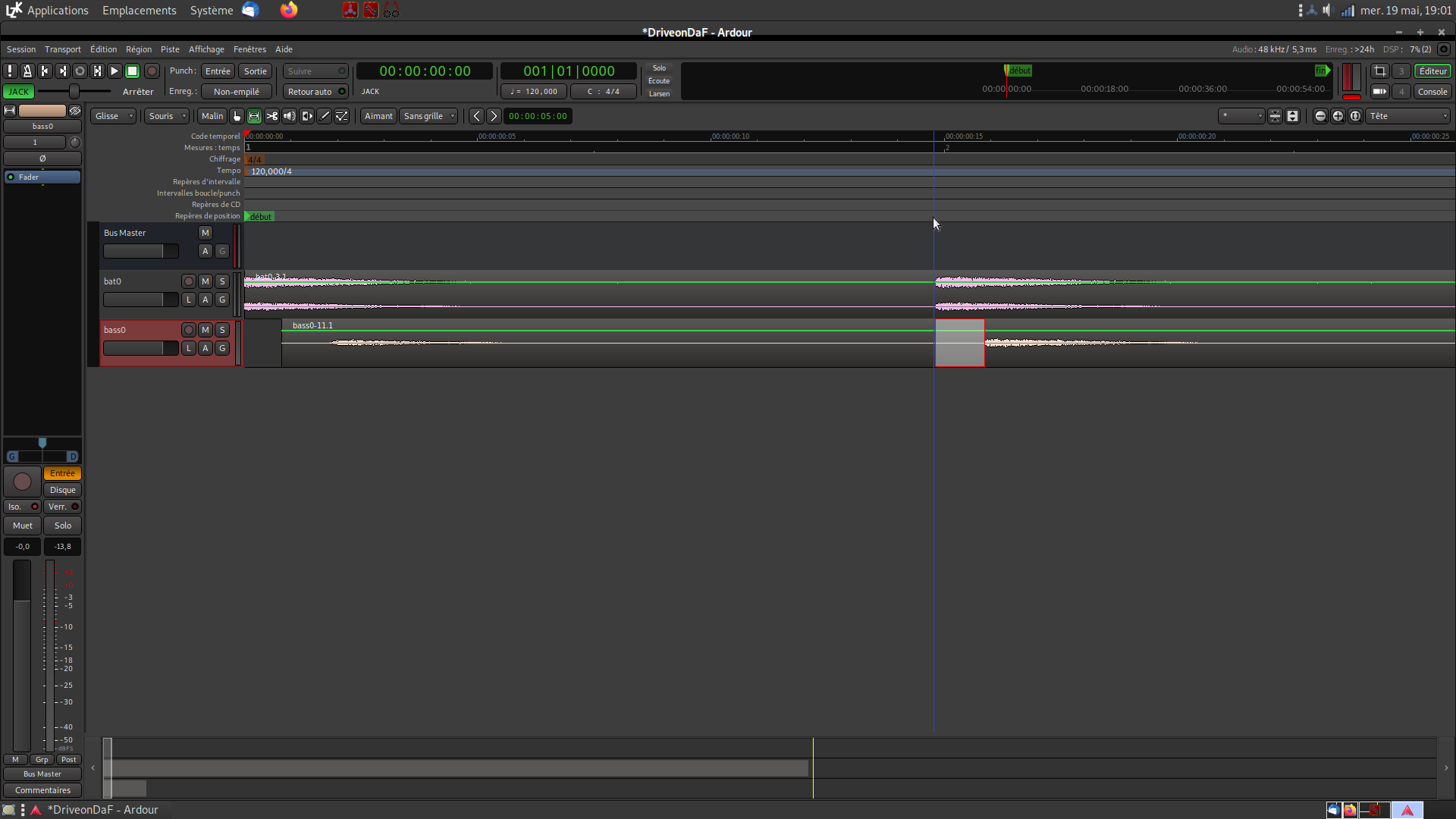Adjust the shuttle speed slider handle
1456x819 pixels.
click(x=74, y=92)
